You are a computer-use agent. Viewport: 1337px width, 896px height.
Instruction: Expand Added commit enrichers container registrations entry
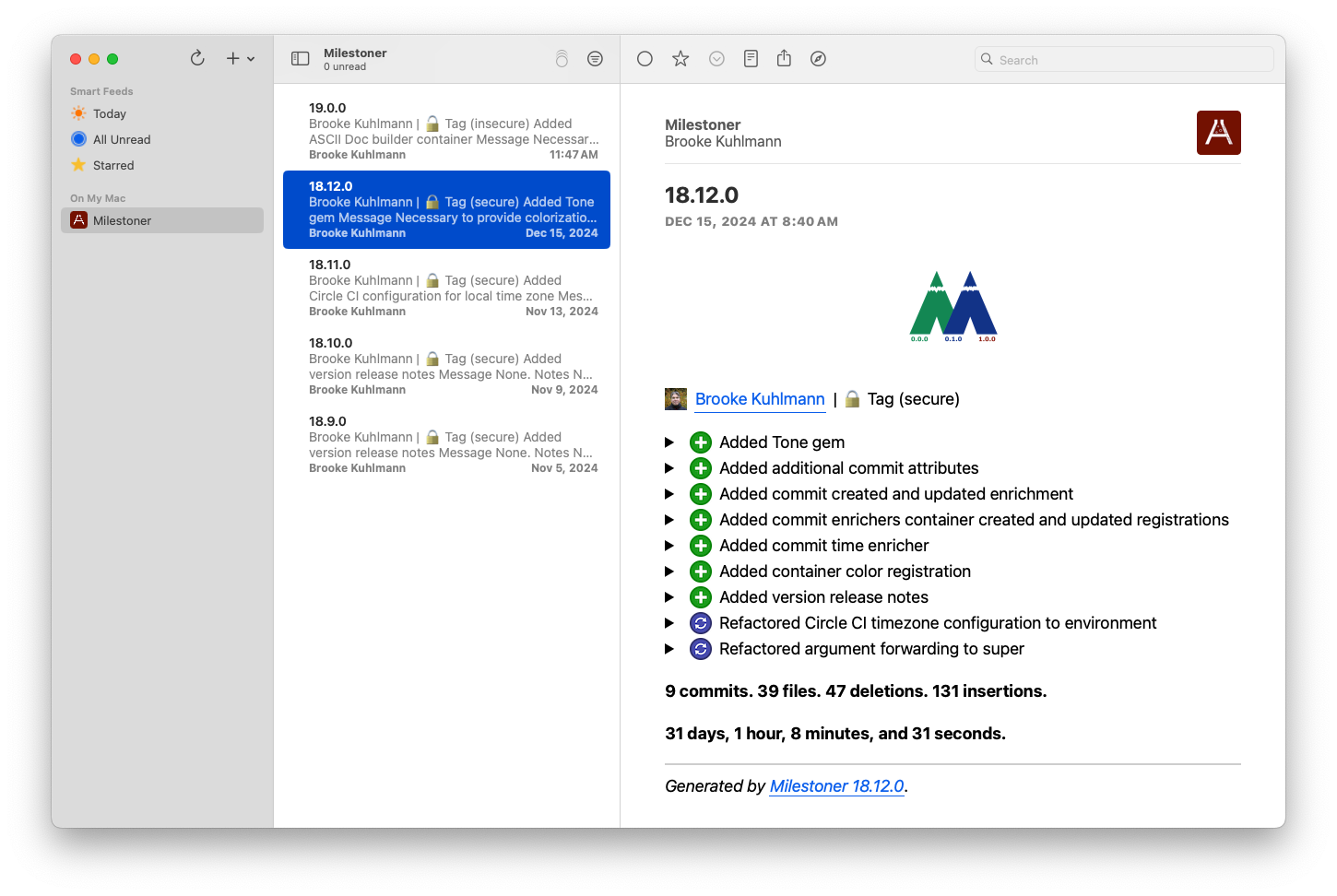coord(669,520)
